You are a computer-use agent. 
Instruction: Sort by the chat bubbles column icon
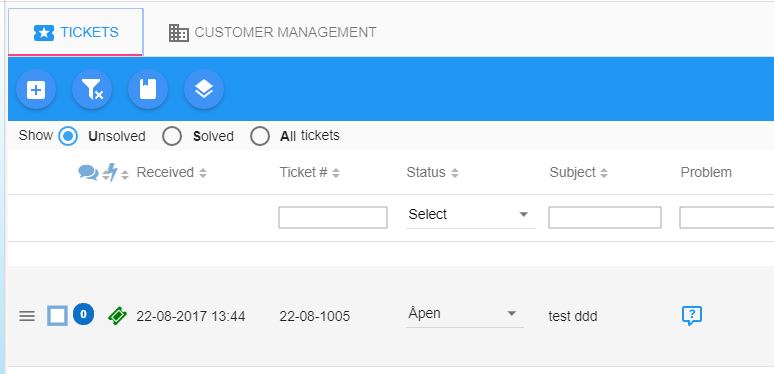click(x=88, y=172)
